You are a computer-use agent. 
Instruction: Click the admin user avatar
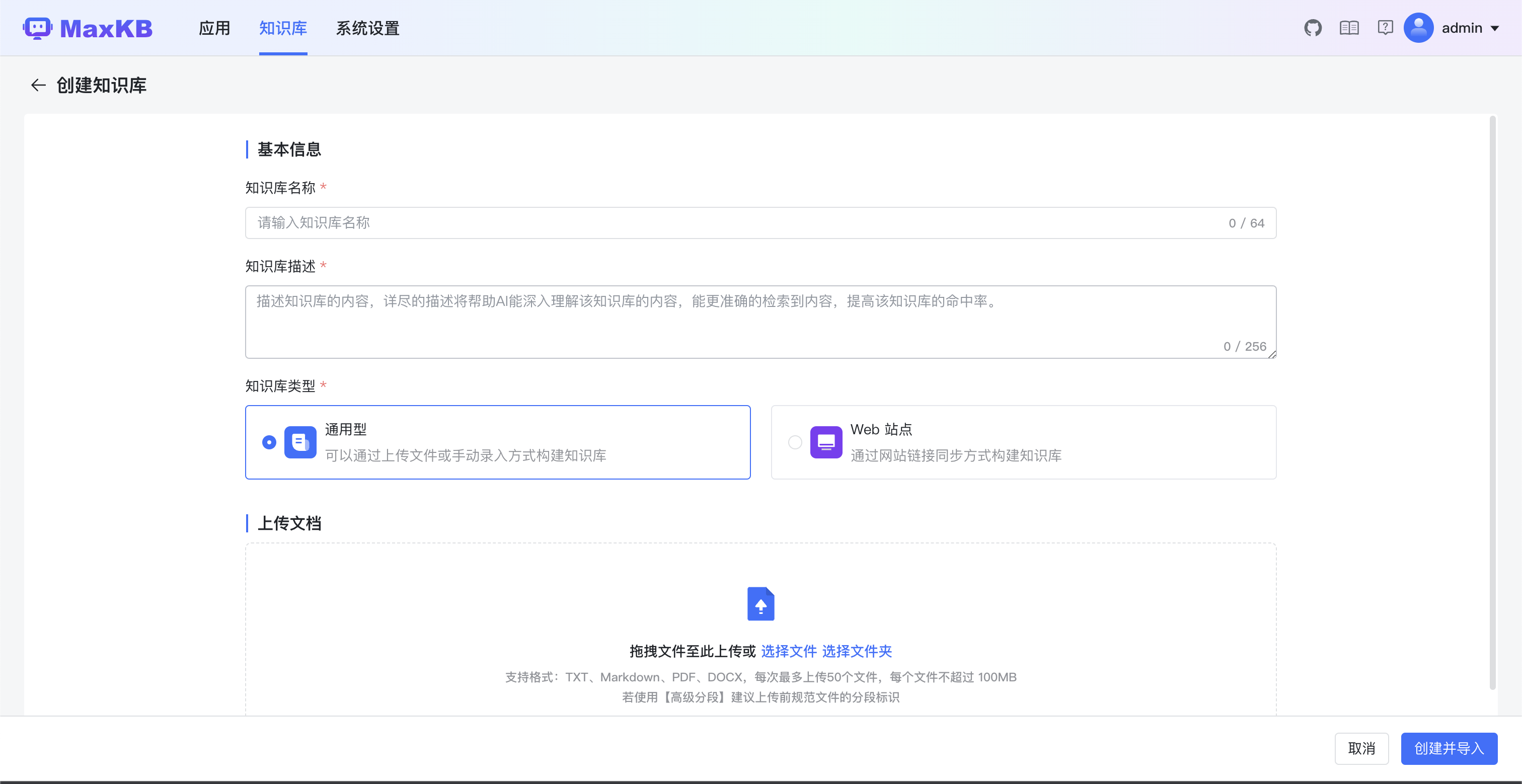(1418, 28)
